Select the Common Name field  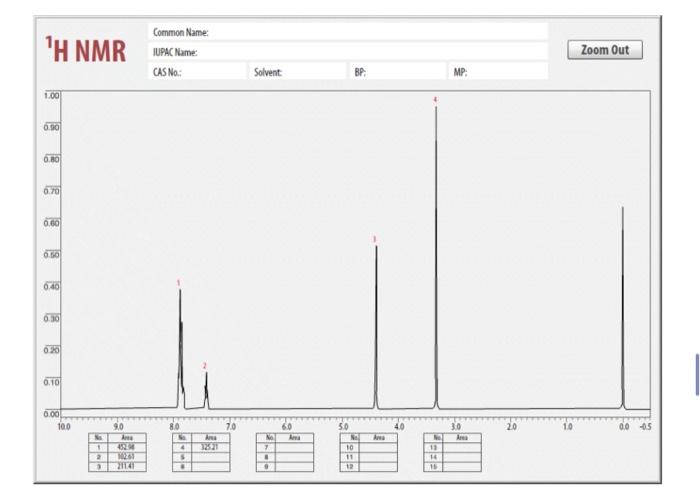click(x=348, y=32)
